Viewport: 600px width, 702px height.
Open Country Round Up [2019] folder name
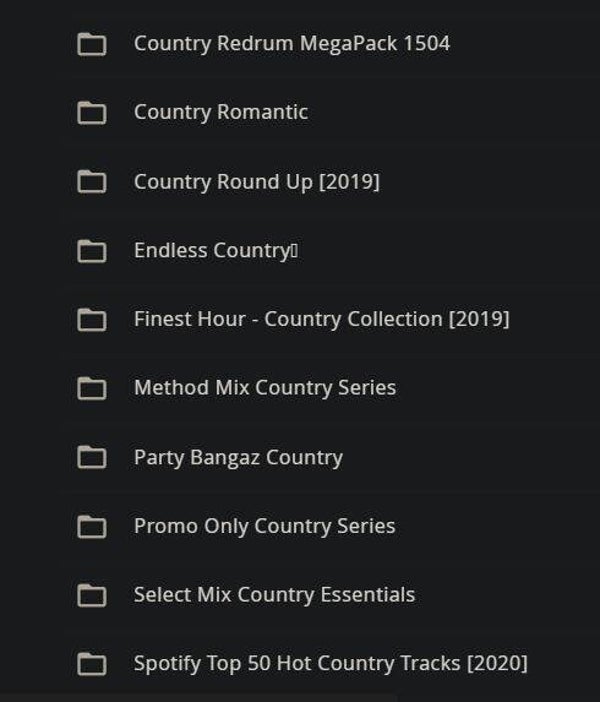(257, 182)
